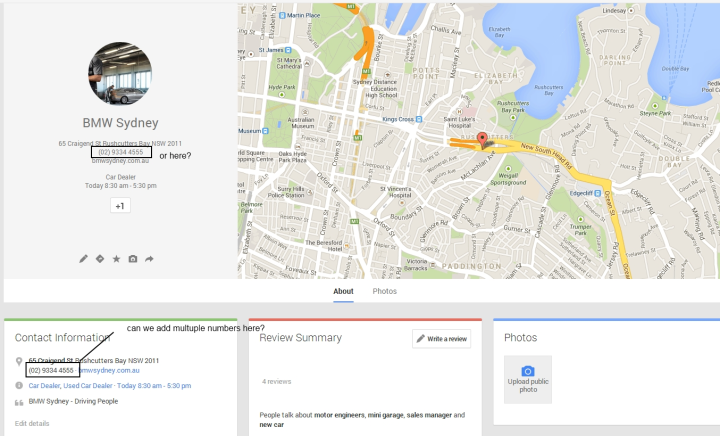This screenshot has width=720, height=436.
Task: Click the BMW Sydney page title
Action: (120, 123)
